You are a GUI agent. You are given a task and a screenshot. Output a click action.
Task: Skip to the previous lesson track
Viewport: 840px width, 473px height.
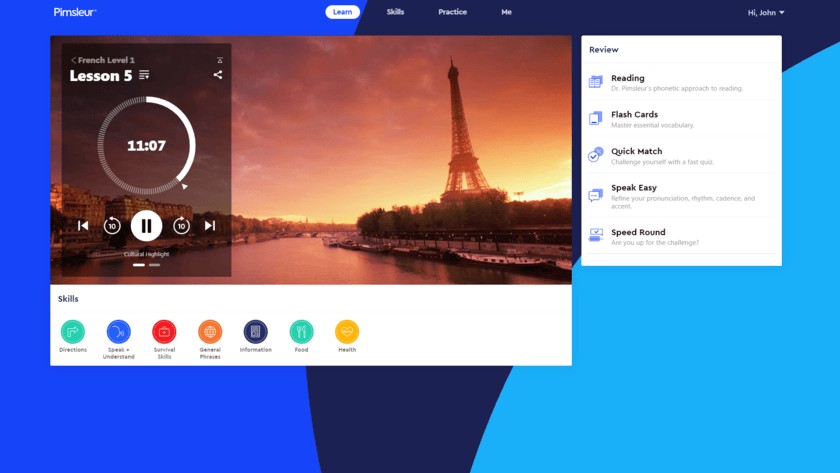click(x=83, y=226)
